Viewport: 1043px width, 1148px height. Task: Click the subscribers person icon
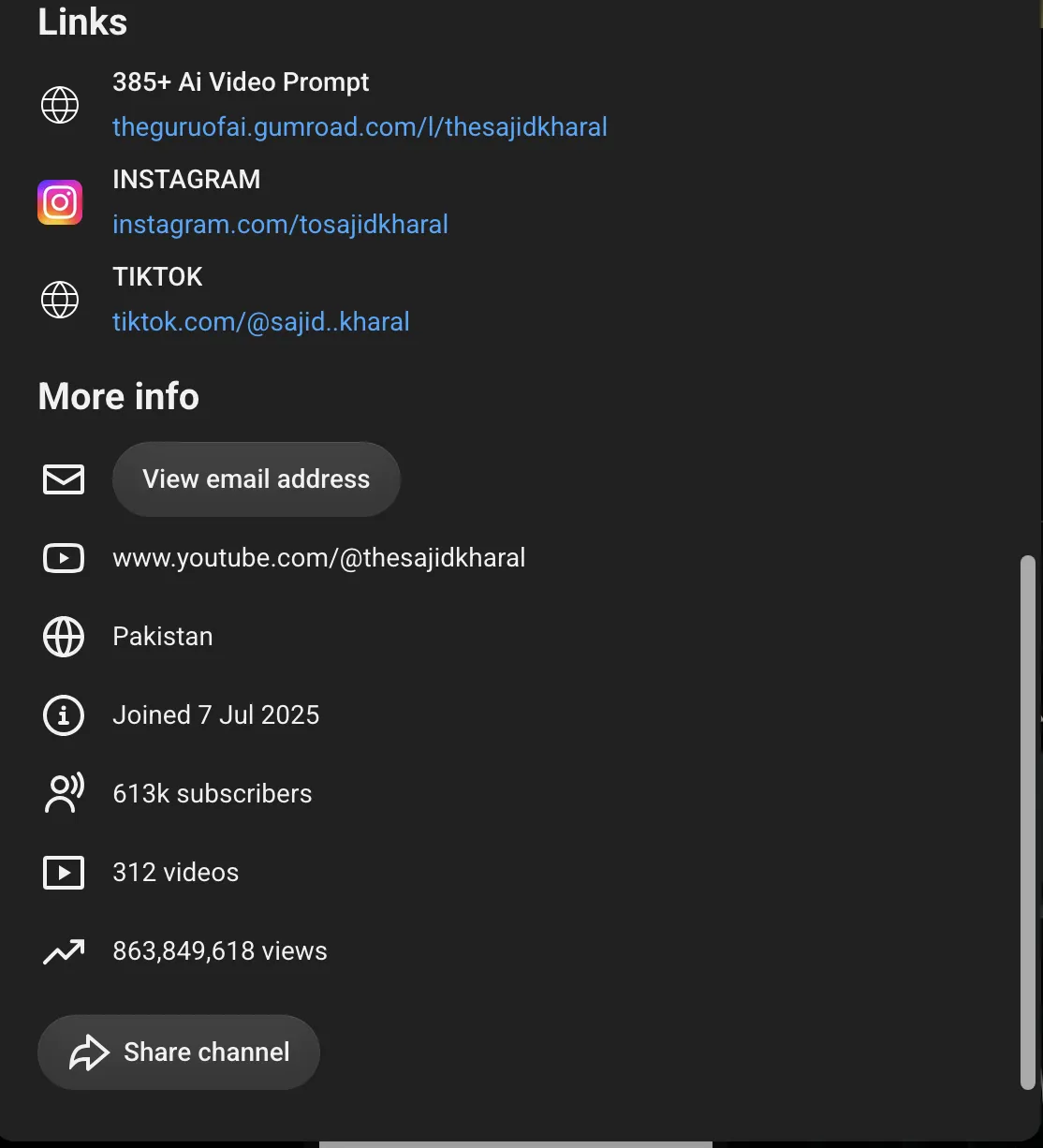(x=64, y=794)
